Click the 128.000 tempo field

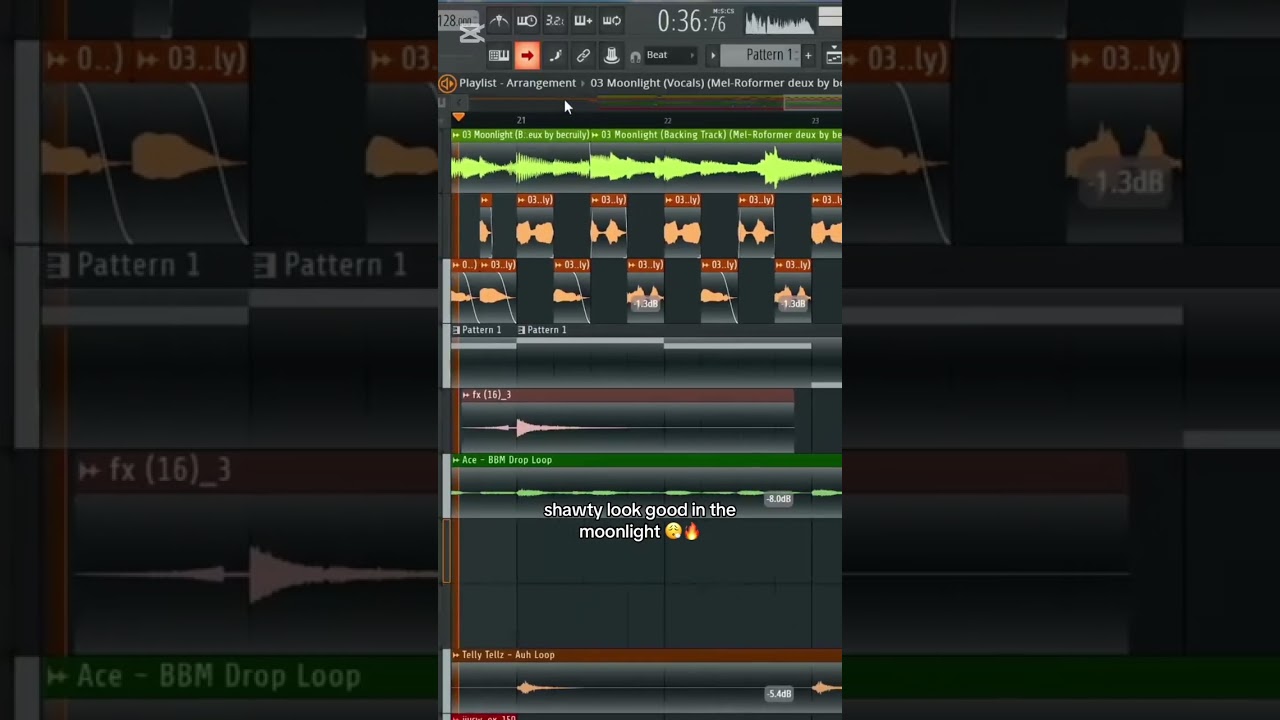[458, 20]
